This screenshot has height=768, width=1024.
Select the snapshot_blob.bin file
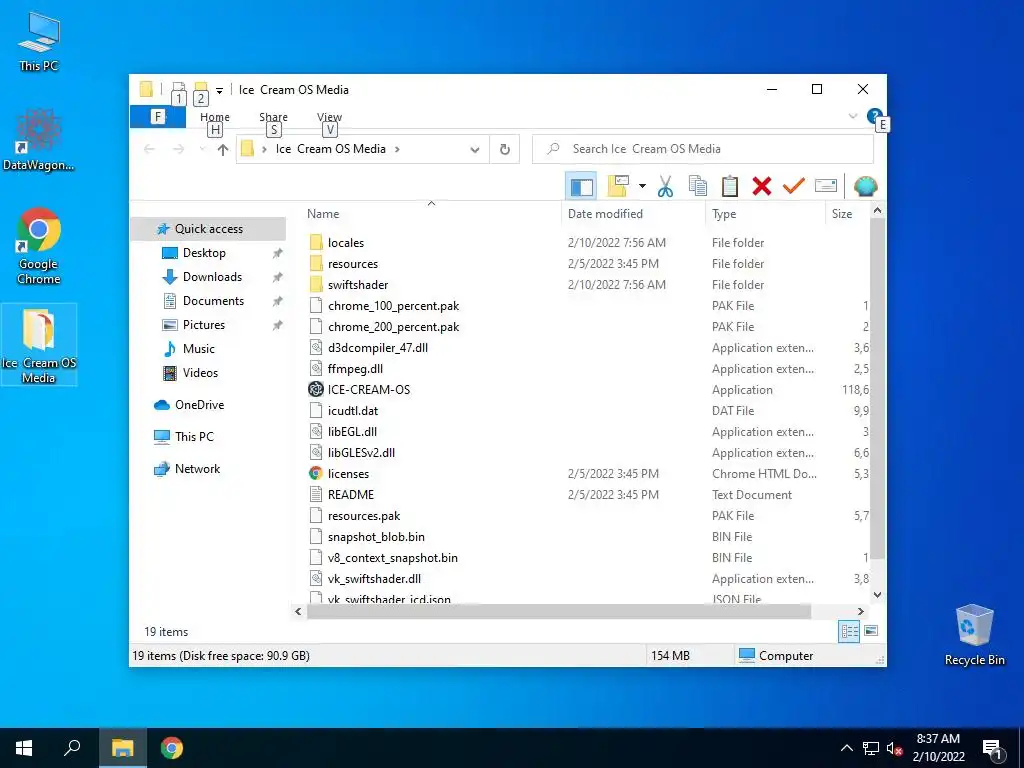click(x=376, y=537)
